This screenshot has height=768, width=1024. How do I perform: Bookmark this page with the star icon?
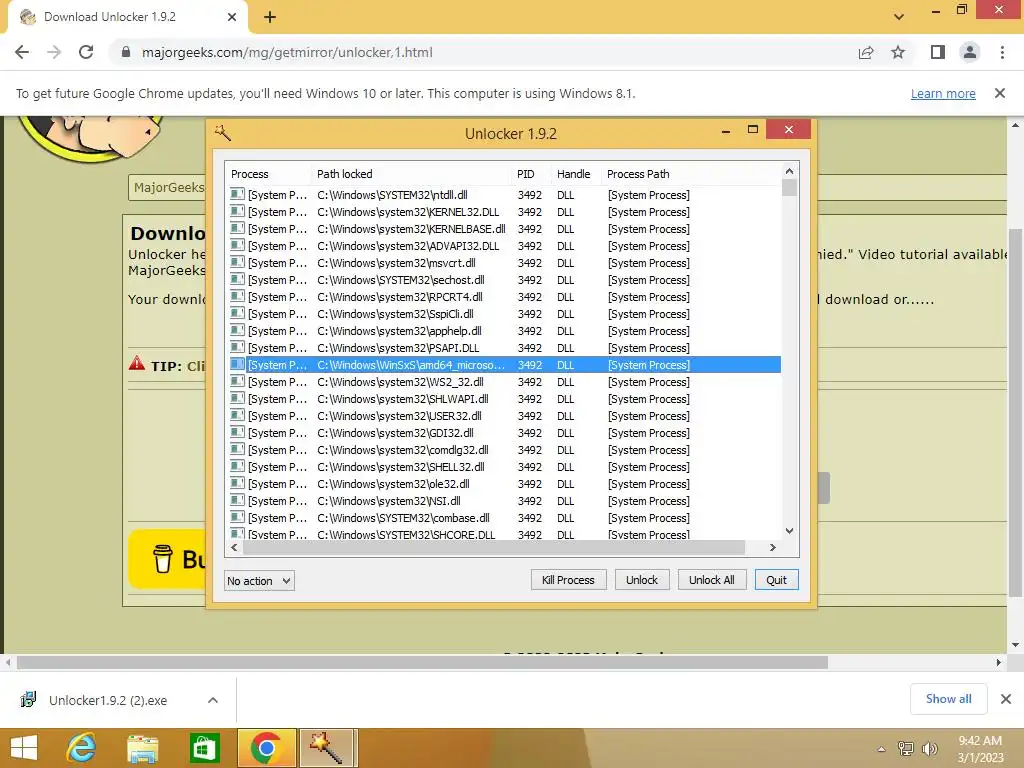click(x=898, y=52)
